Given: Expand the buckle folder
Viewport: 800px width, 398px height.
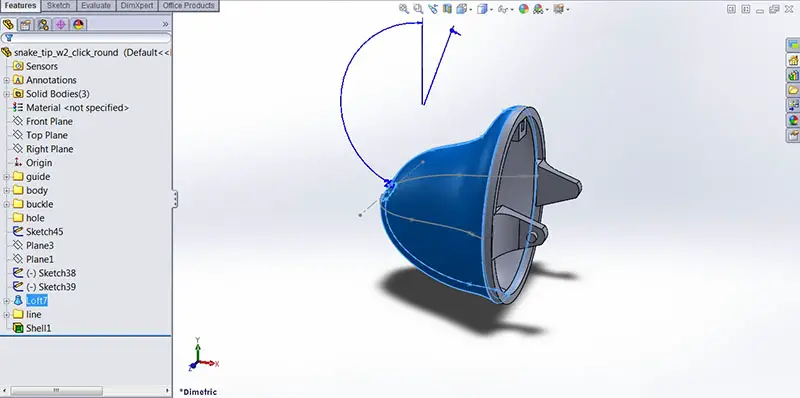Looking at the screenshot, I should pos(7,204).
